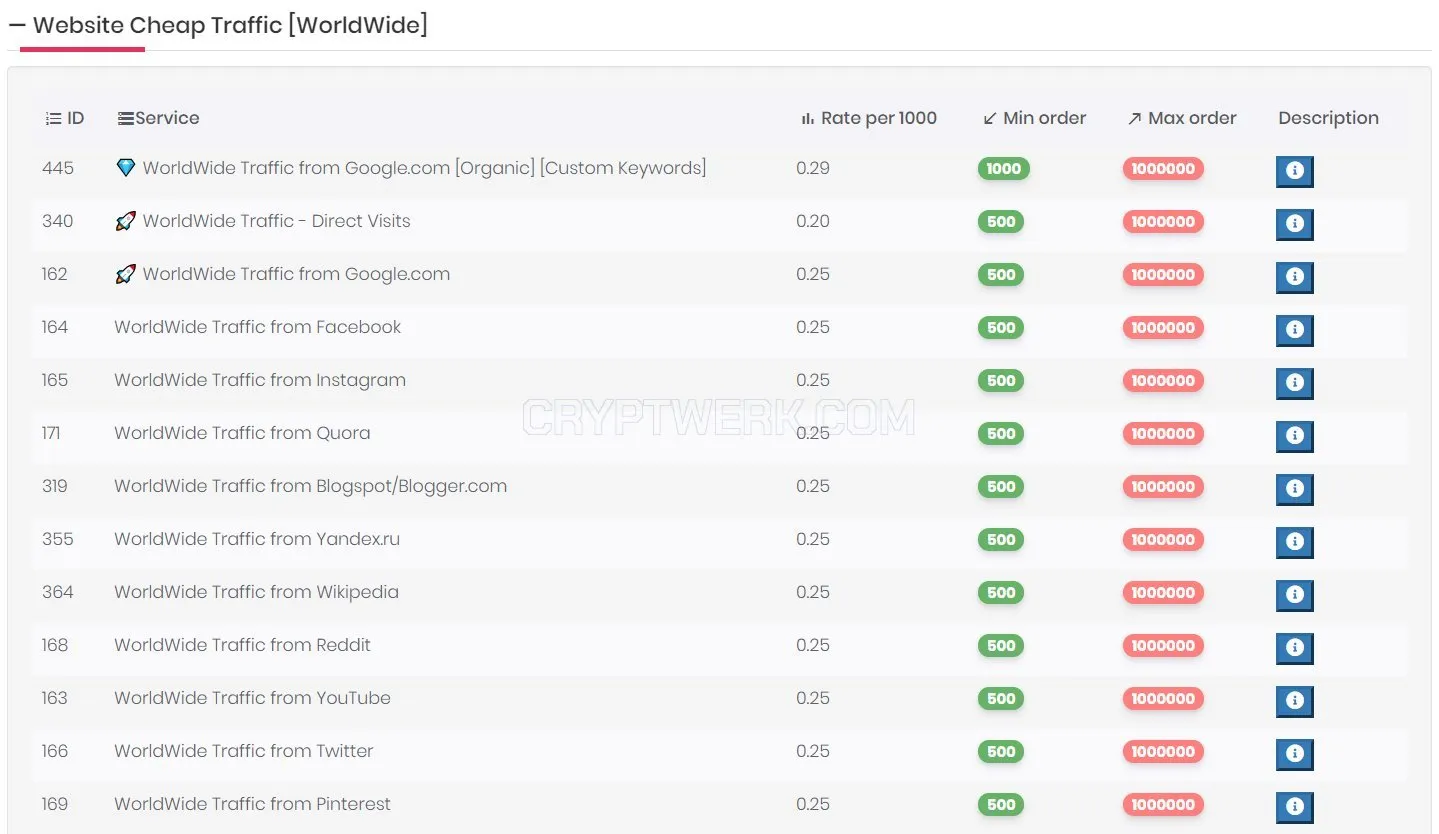Viewport: 1439px width, 834px height.
Task: Collapse the Website Cheap Traffic [WorldWide] section
Action: point(18,25)
